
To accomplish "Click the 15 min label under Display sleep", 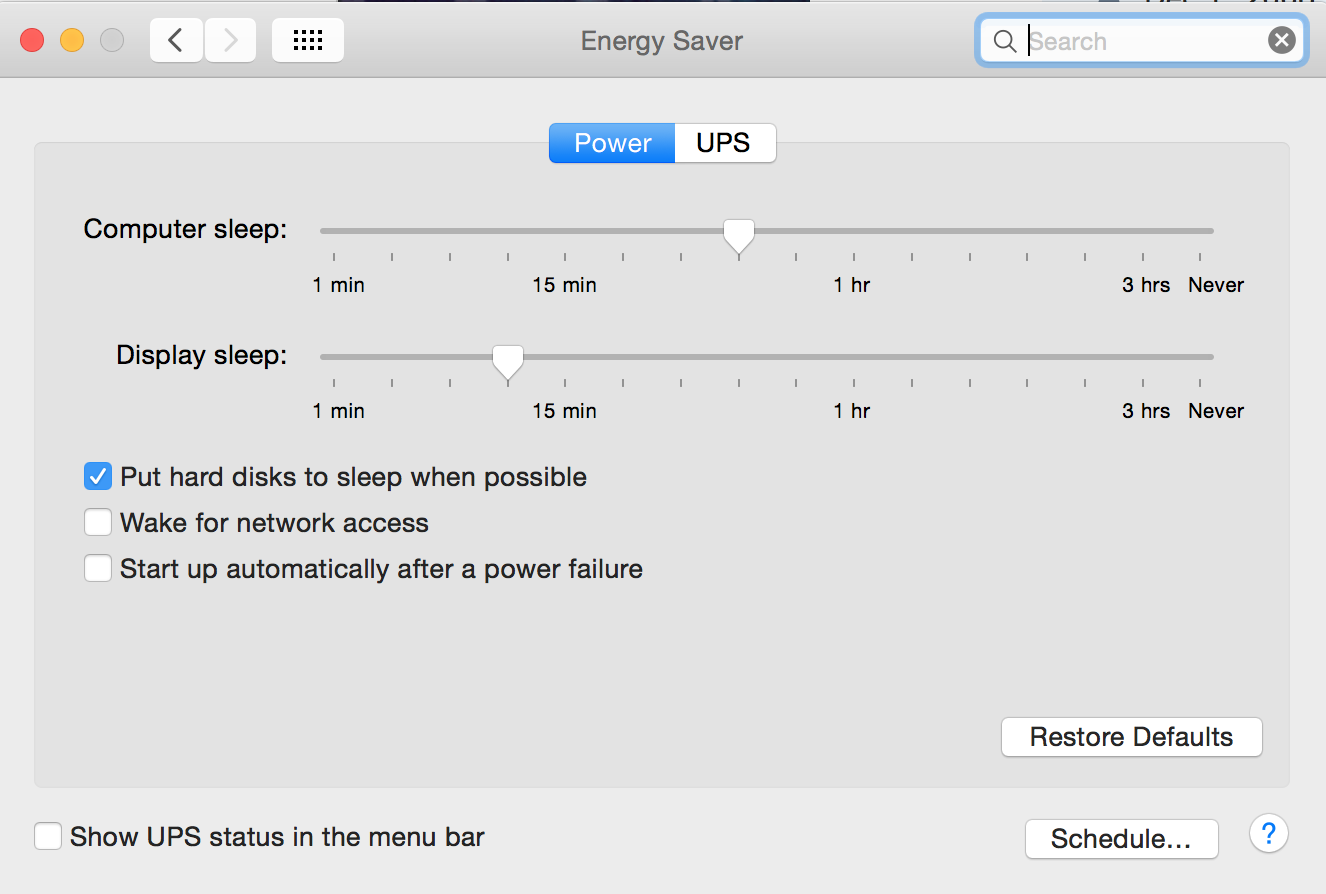I will pos(564,411).
